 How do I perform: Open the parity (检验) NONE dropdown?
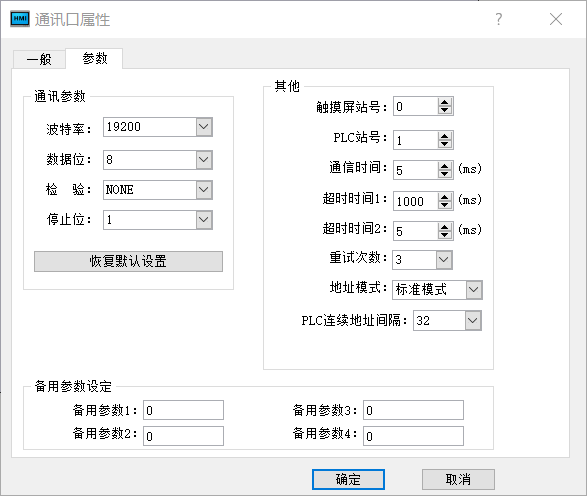pyautogui.click(x=204, y=190)
